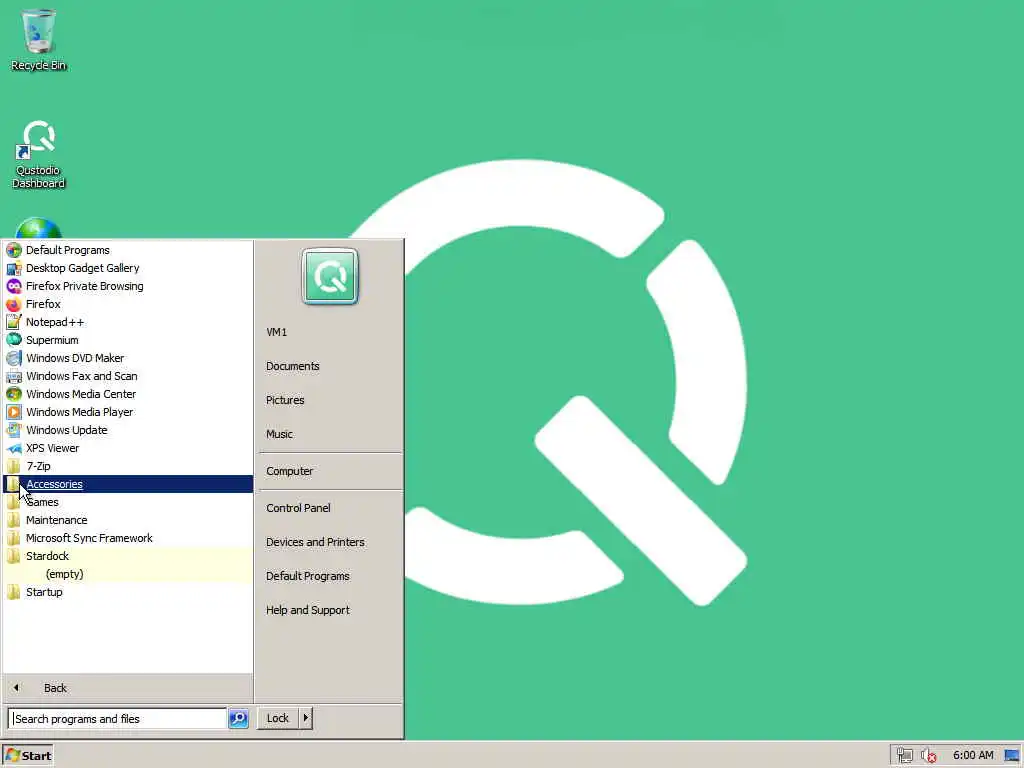Open Devices and Printers
The width and height of the screenshot is (1024, 768).
(315, 542)
